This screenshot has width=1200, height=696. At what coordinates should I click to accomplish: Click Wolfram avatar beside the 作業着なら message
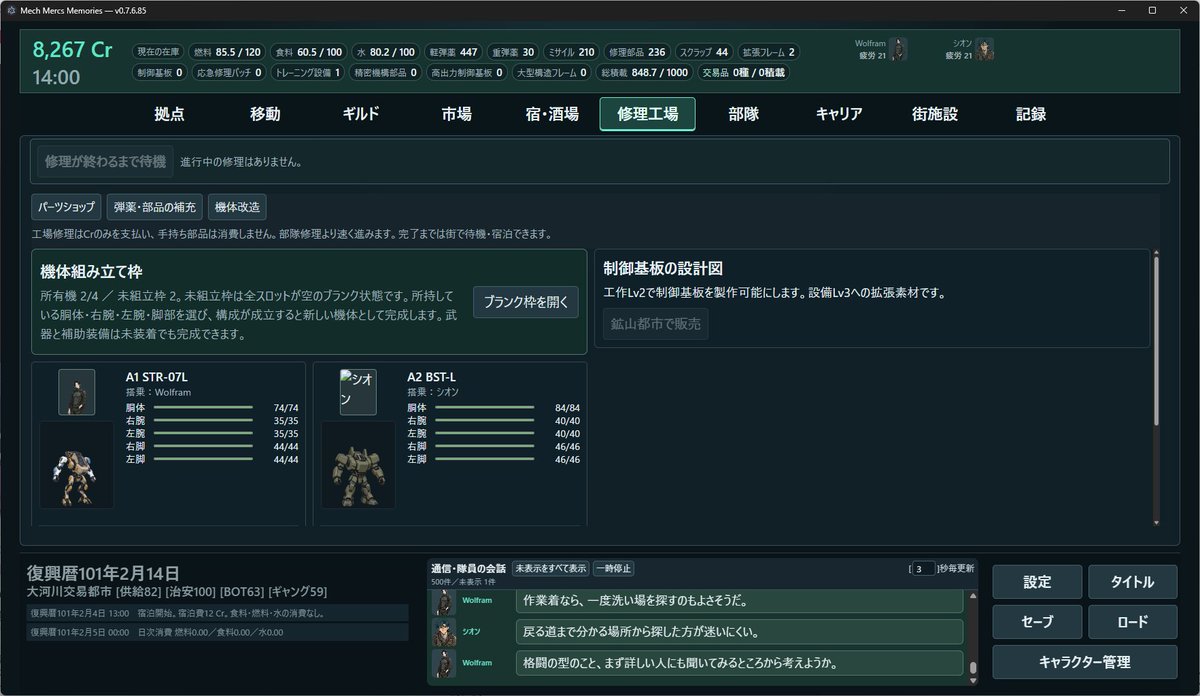[443, 602]
